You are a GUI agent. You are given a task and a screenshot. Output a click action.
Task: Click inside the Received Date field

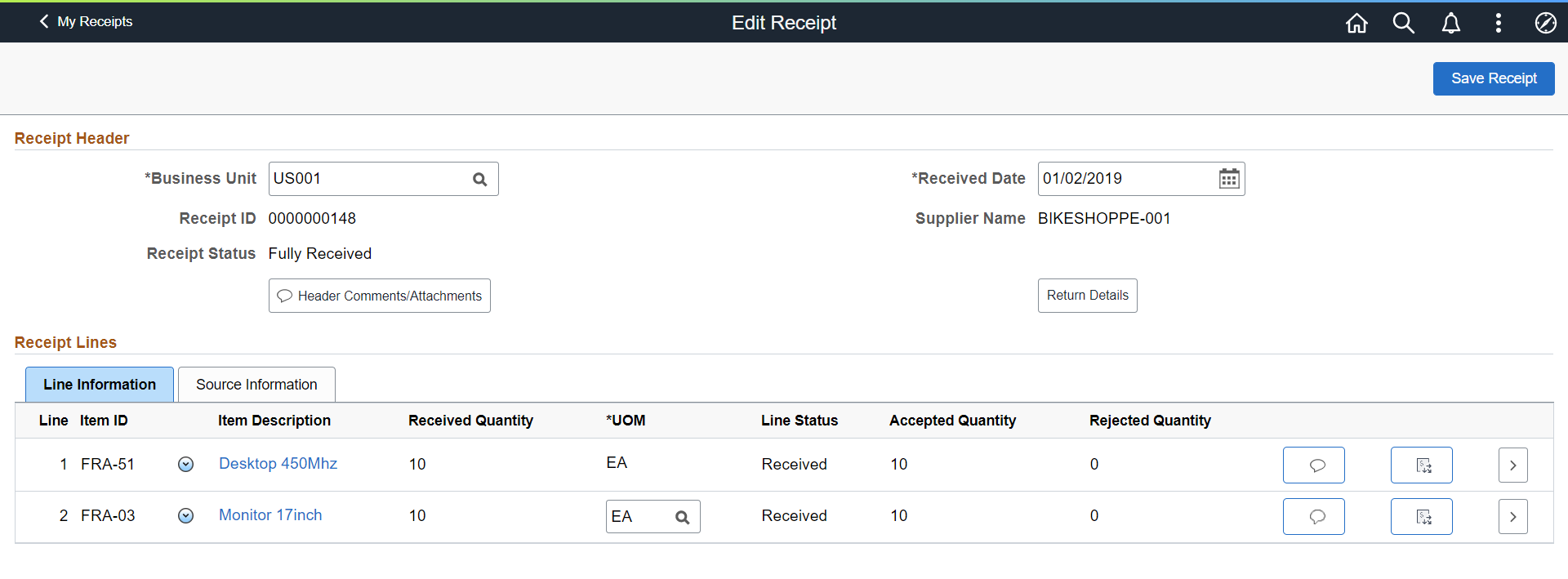click(1119, 178)
